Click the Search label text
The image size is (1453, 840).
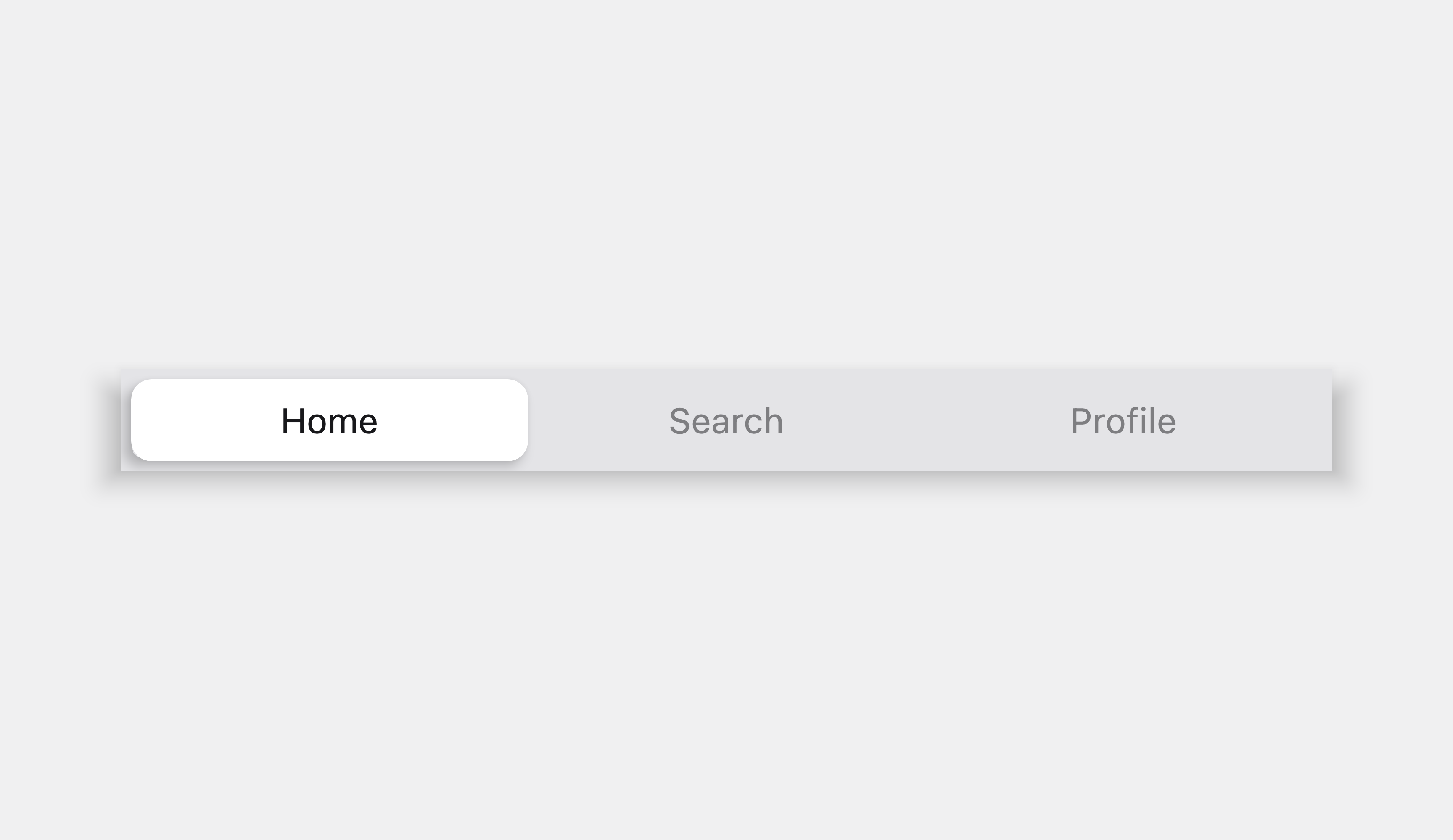(726, 421)
